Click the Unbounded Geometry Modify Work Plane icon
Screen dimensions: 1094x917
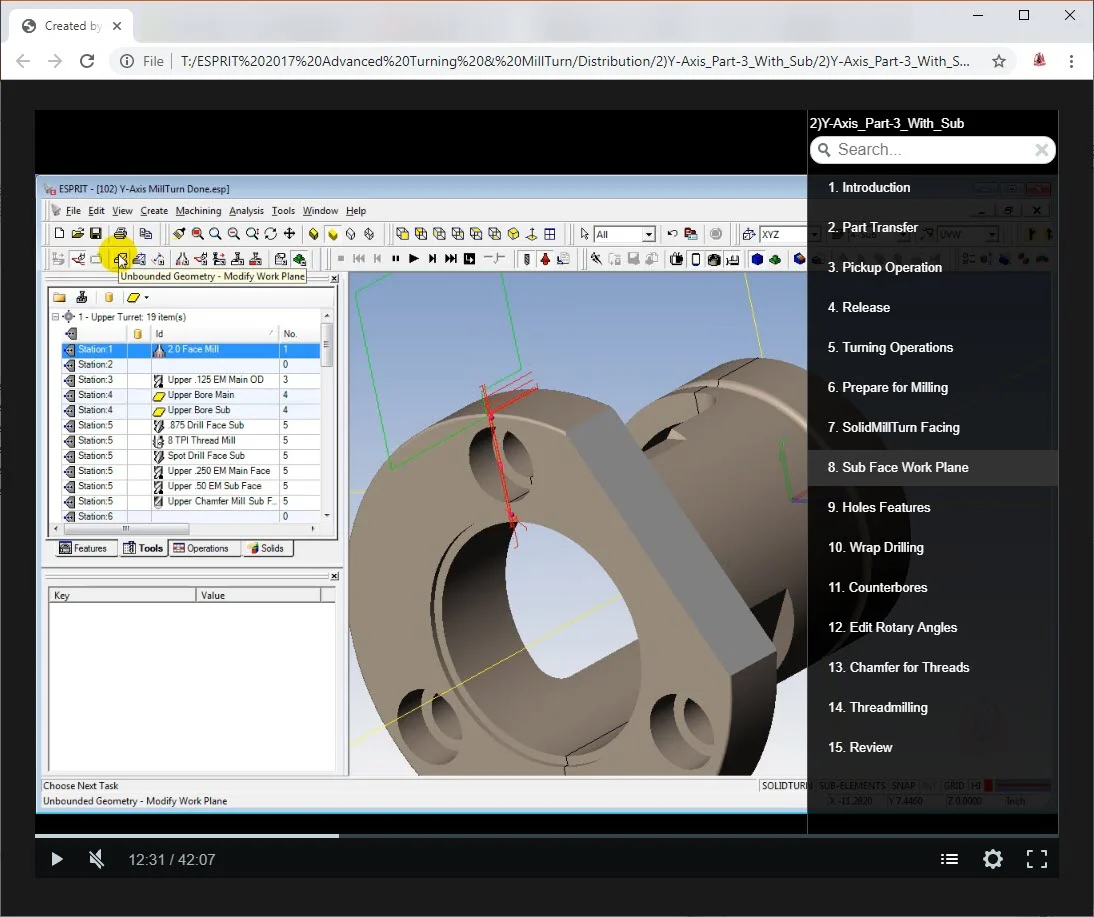point(121,260)
